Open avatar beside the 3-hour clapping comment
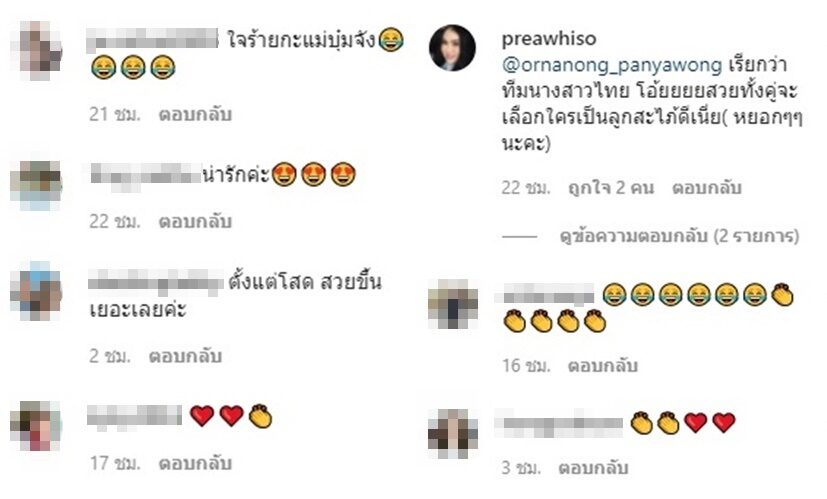827x499 pixels. 453,434
